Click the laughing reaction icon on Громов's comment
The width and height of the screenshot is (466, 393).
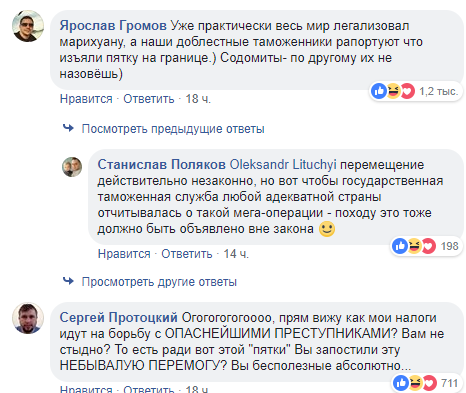click(393, 91)
